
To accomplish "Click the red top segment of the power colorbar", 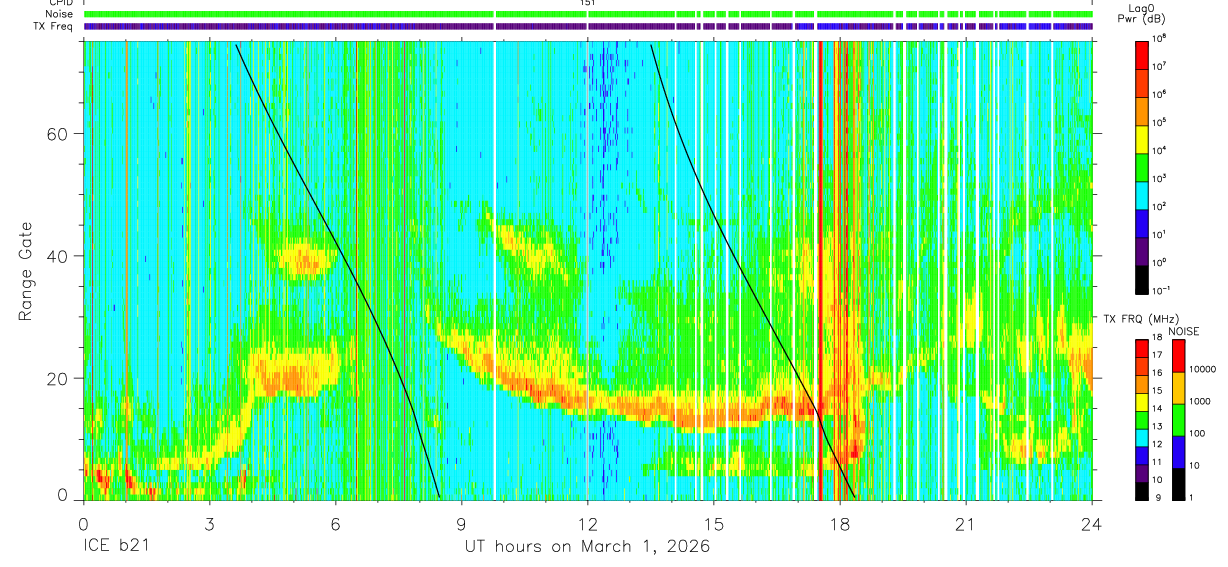I will 1143,54.
